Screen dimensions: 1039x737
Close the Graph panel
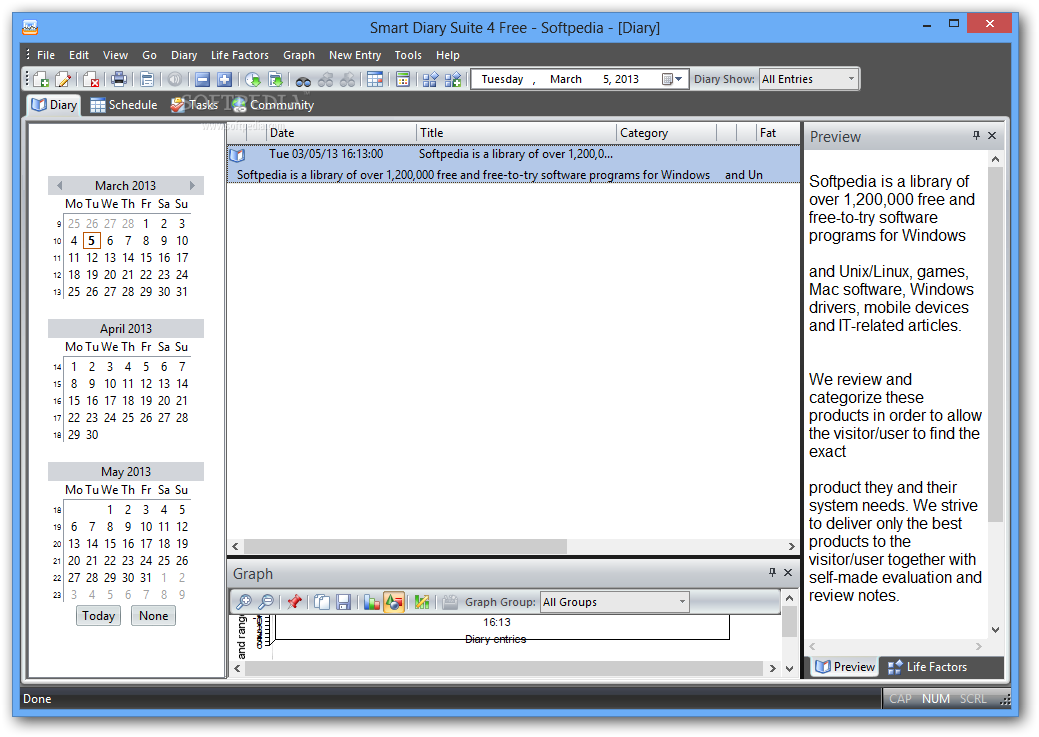coord(788,572)
